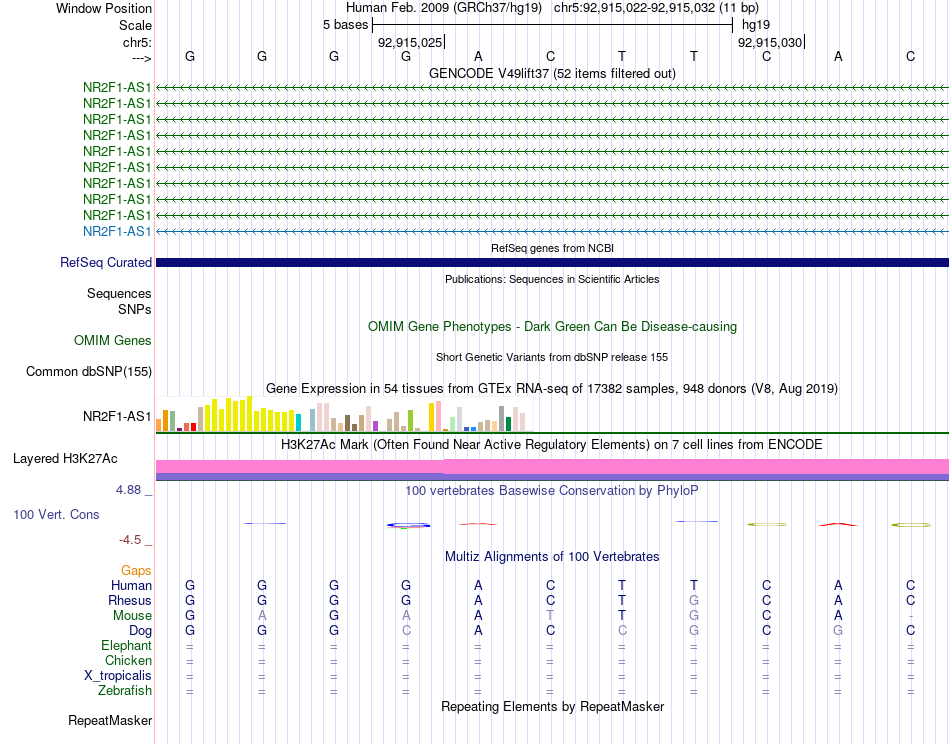Open Repeating Elements by RepeatMasker title
Screen dimensions: 950x744
(552, 706)
